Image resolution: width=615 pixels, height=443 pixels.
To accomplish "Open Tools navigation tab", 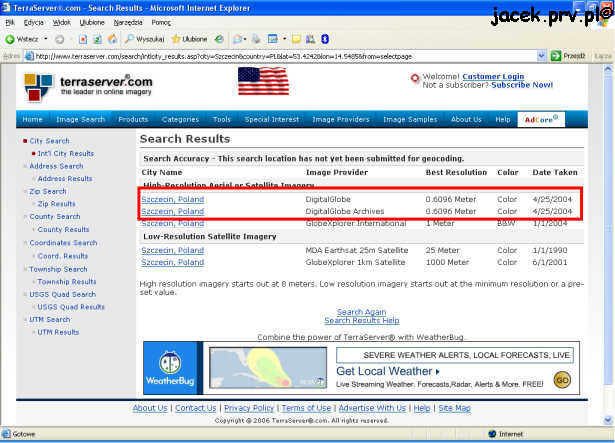I will pyautogui.click(x=222, y=119).
